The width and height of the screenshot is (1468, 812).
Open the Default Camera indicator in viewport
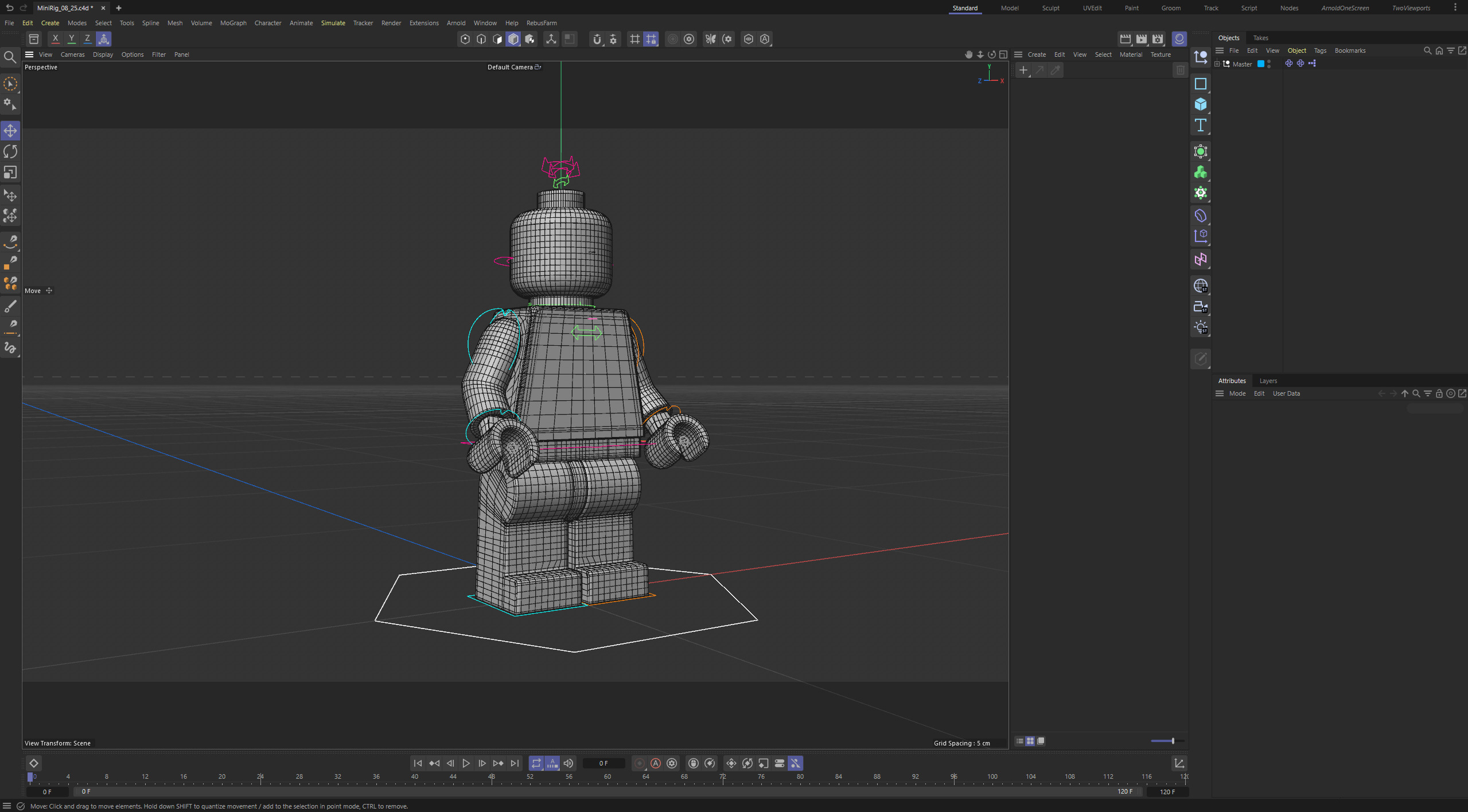click(514, 67)
